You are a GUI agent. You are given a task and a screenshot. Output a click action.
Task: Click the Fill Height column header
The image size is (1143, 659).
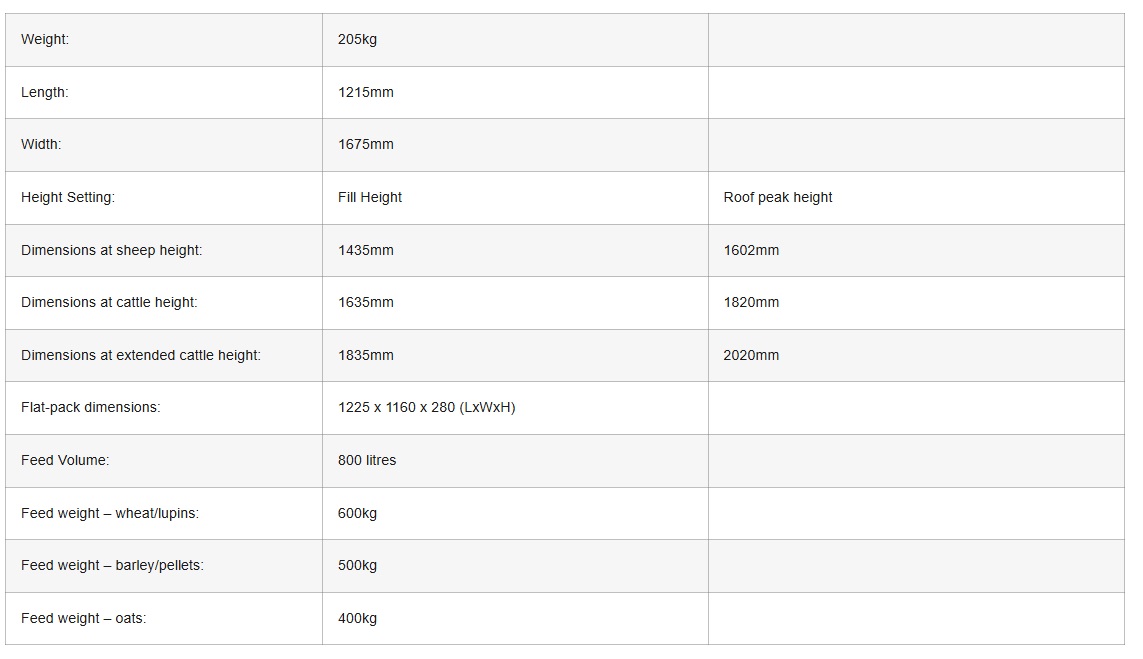coord(370,198)
